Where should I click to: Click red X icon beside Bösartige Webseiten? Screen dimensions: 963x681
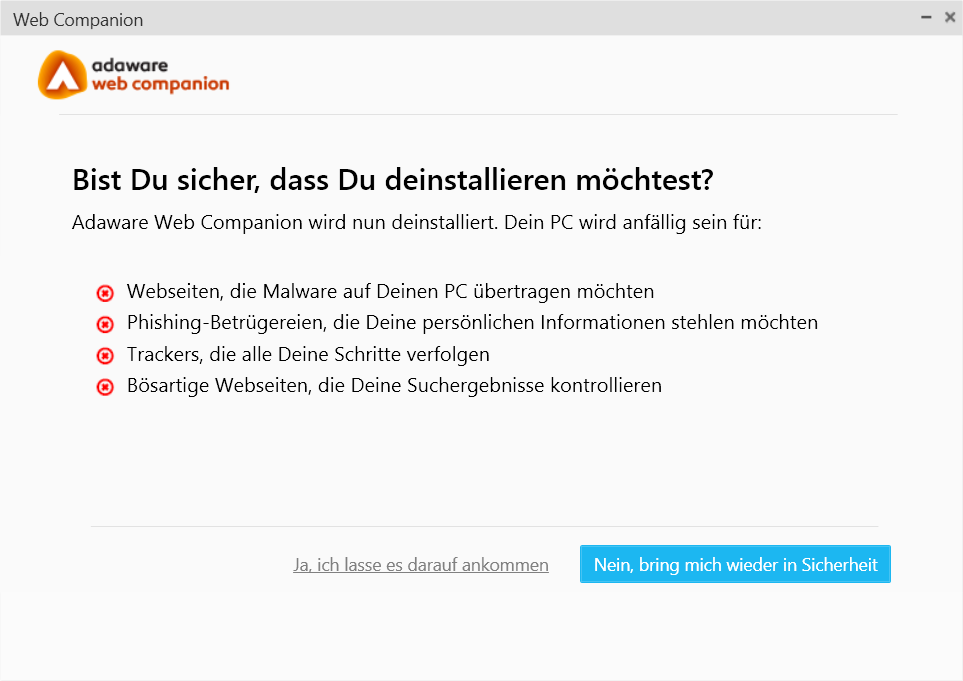pos(105,387)
